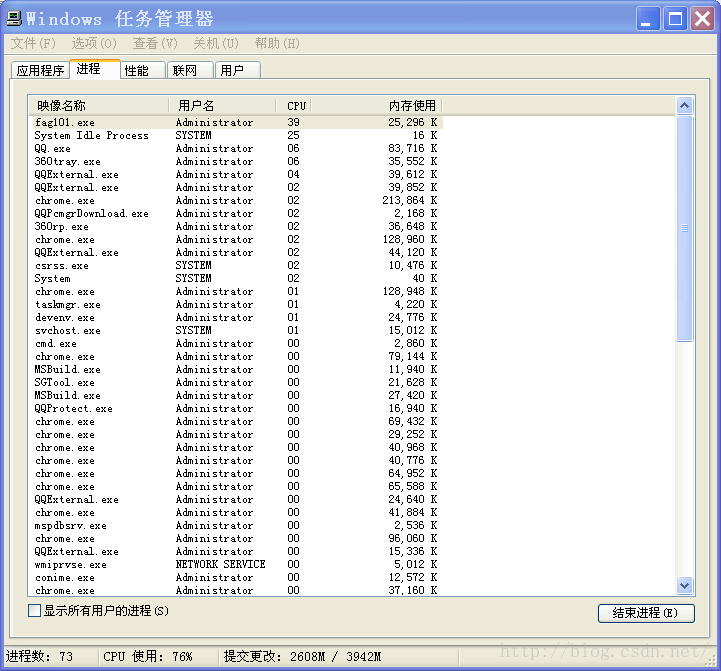This screenshot has width=721, height=671.
Task: Select the QQPcmgrDownload.exe process
Action: point(235,213)
